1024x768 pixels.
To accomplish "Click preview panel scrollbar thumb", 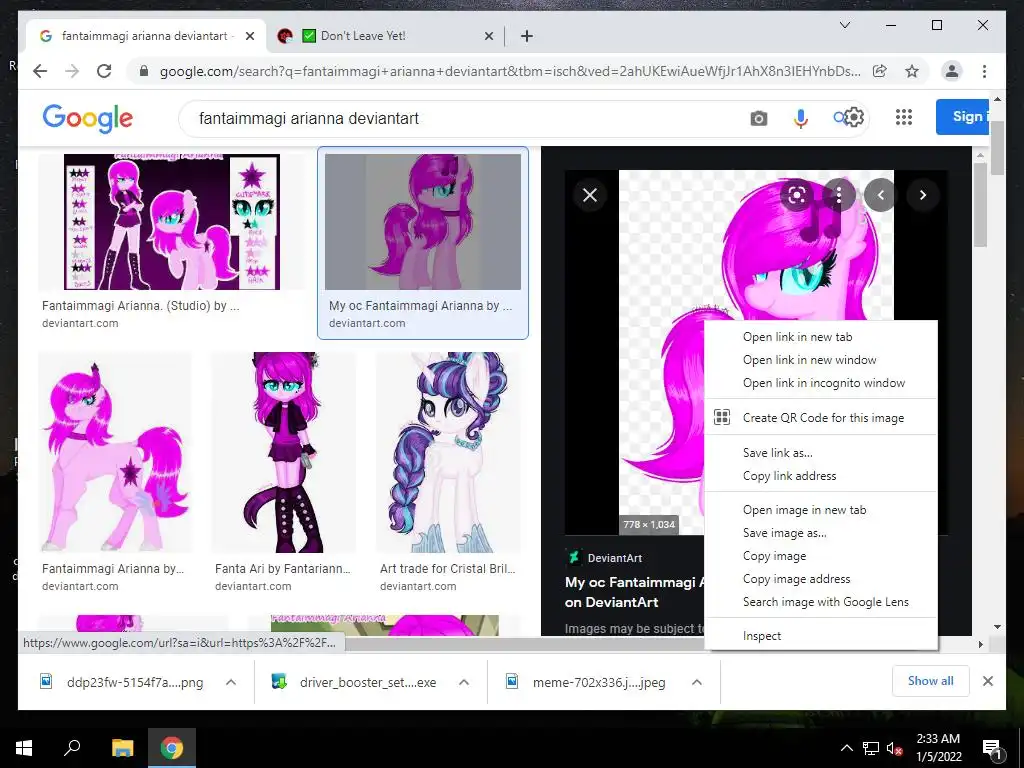I will click(980, 204).
